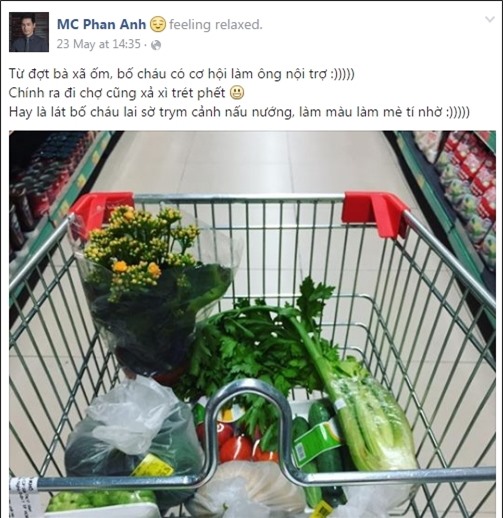Screen dimensions: 503x518
Task: Open the MC Phan Anh profile name link
Action: pyautogui.click(x=101, y=24)
